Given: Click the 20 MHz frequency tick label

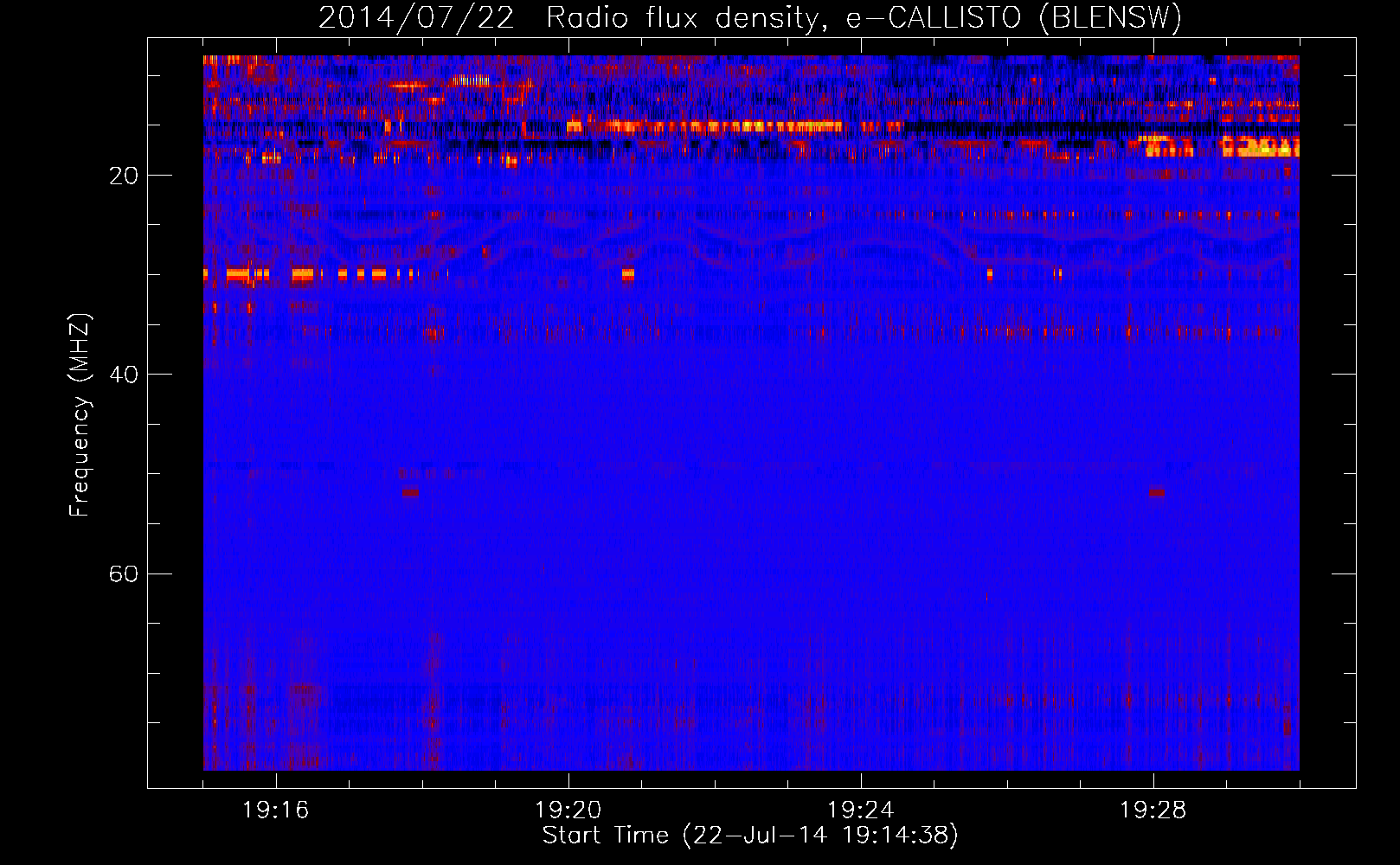Looking at the screenshot, I should (x=124, y=176).
